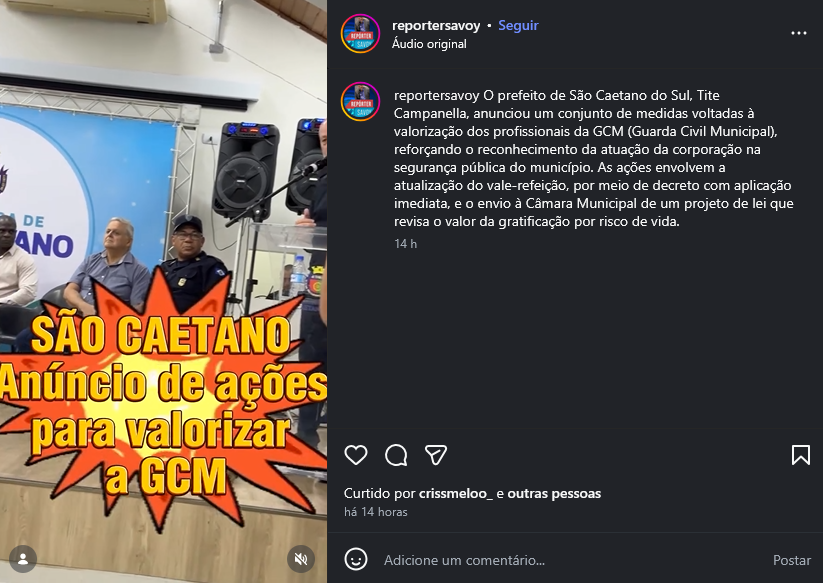Viewport: 823px width, 583px height.
Task: Focus the Adicione um comentário field
Action: (x=572, y=560)
